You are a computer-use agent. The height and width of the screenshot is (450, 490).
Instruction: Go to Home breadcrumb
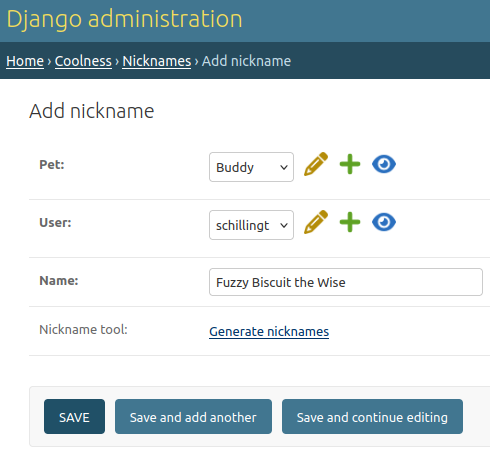click(25, 61)
